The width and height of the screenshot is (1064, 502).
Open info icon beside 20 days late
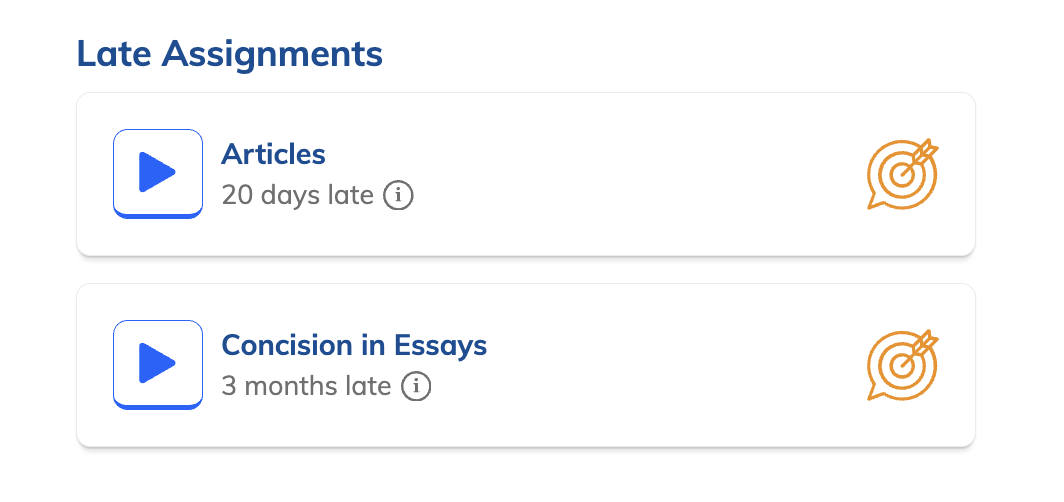click(399, 195)
